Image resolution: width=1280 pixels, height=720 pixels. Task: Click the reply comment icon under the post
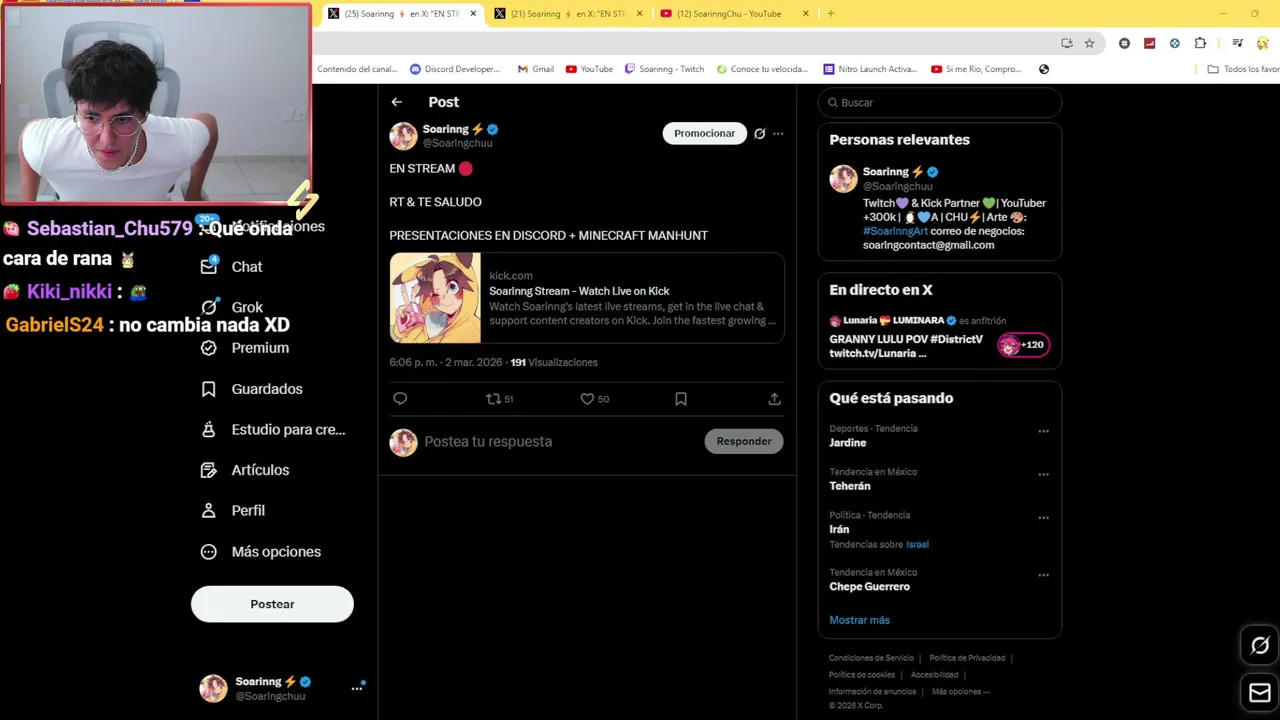click(400, 399)
